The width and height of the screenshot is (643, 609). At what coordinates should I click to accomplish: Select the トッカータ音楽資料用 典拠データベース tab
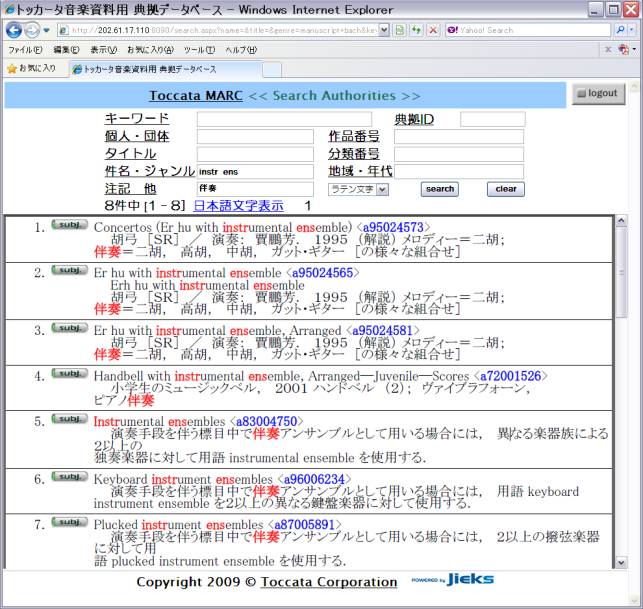click(166, 69)
